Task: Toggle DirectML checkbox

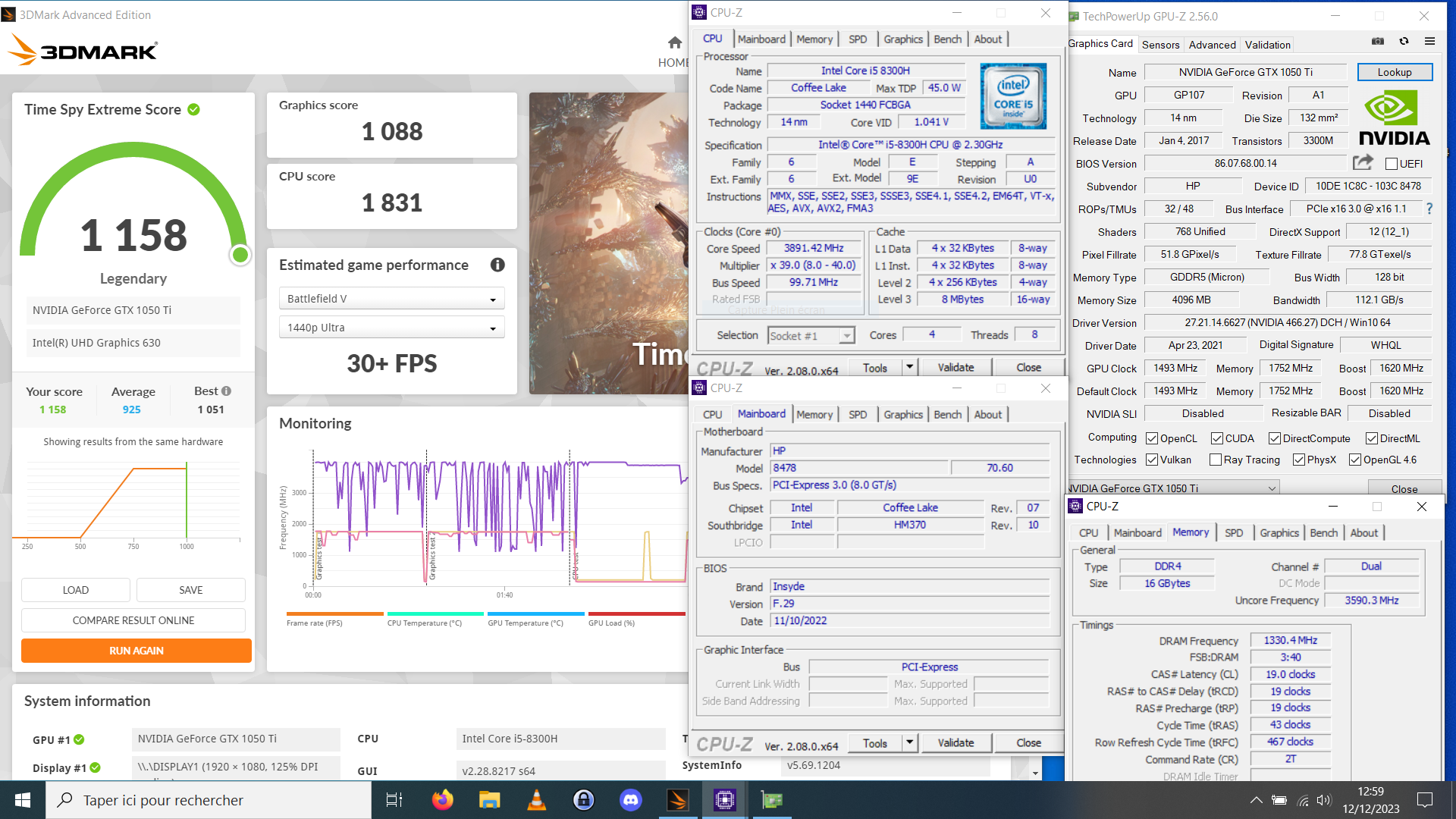Action: 1372,438
